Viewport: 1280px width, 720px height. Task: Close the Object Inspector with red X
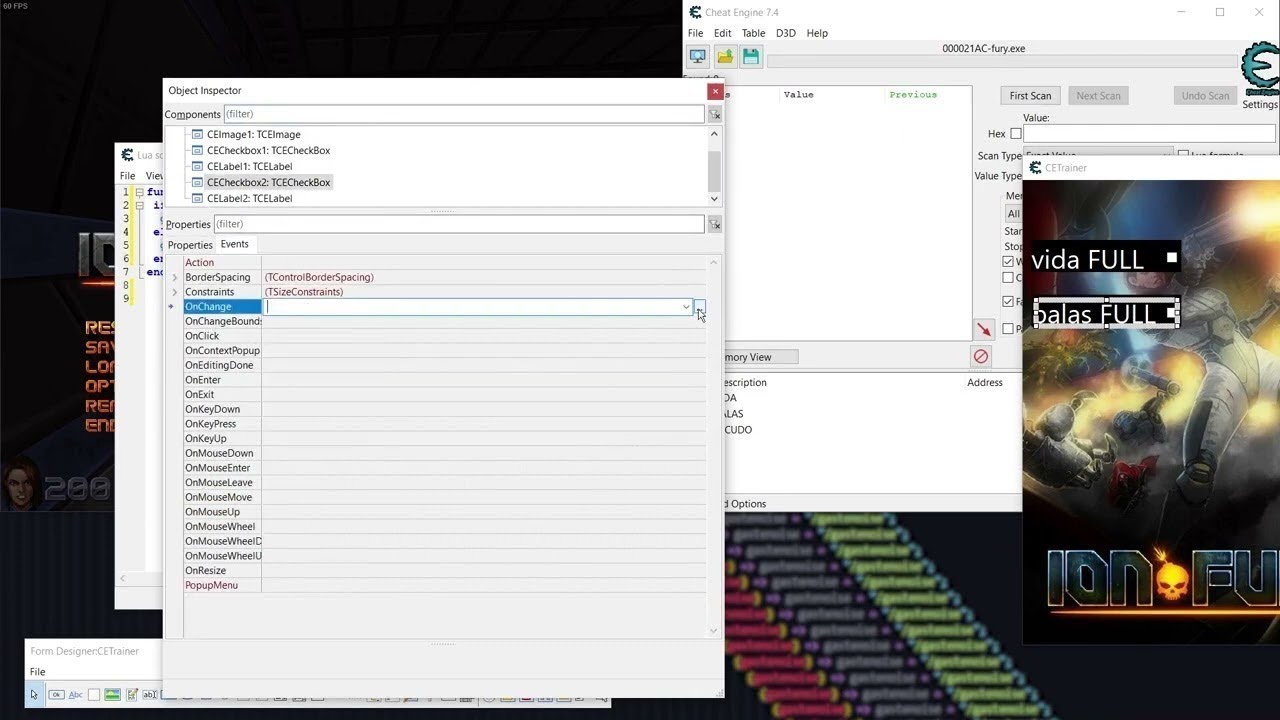pyautogui.click(x=714, y=91)
